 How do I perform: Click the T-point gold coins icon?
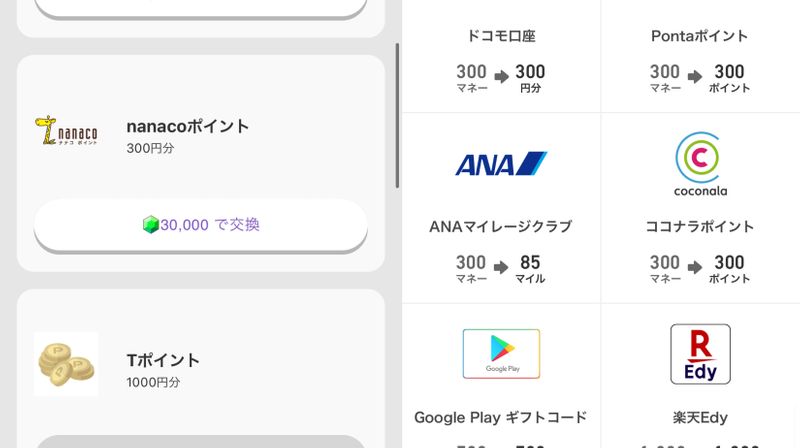point(66,364)
